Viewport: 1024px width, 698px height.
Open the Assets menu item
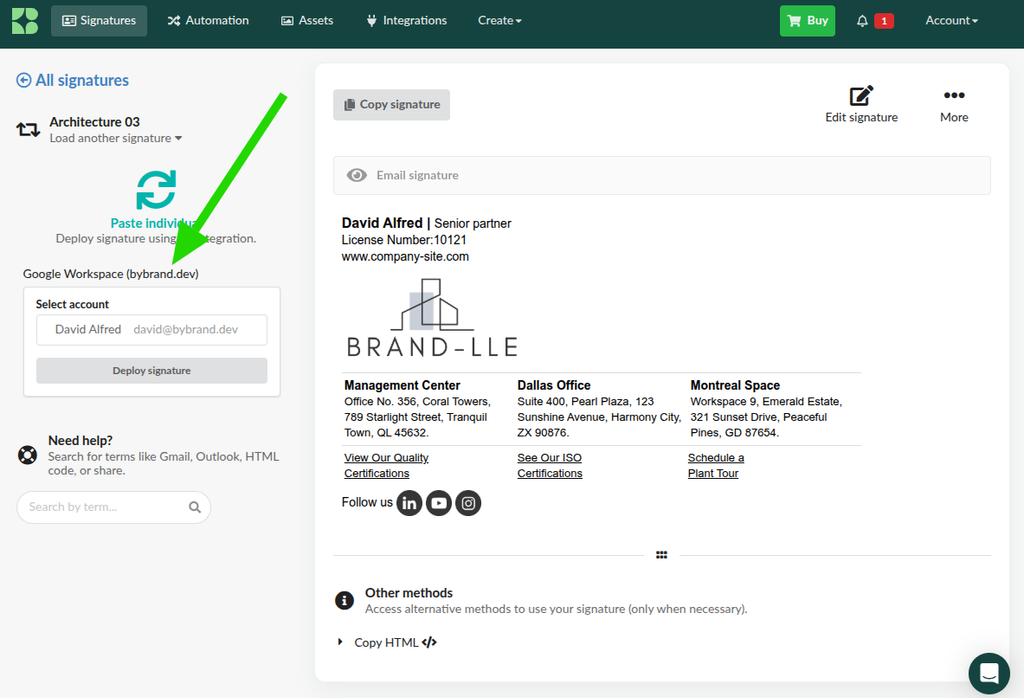(307, 20)
